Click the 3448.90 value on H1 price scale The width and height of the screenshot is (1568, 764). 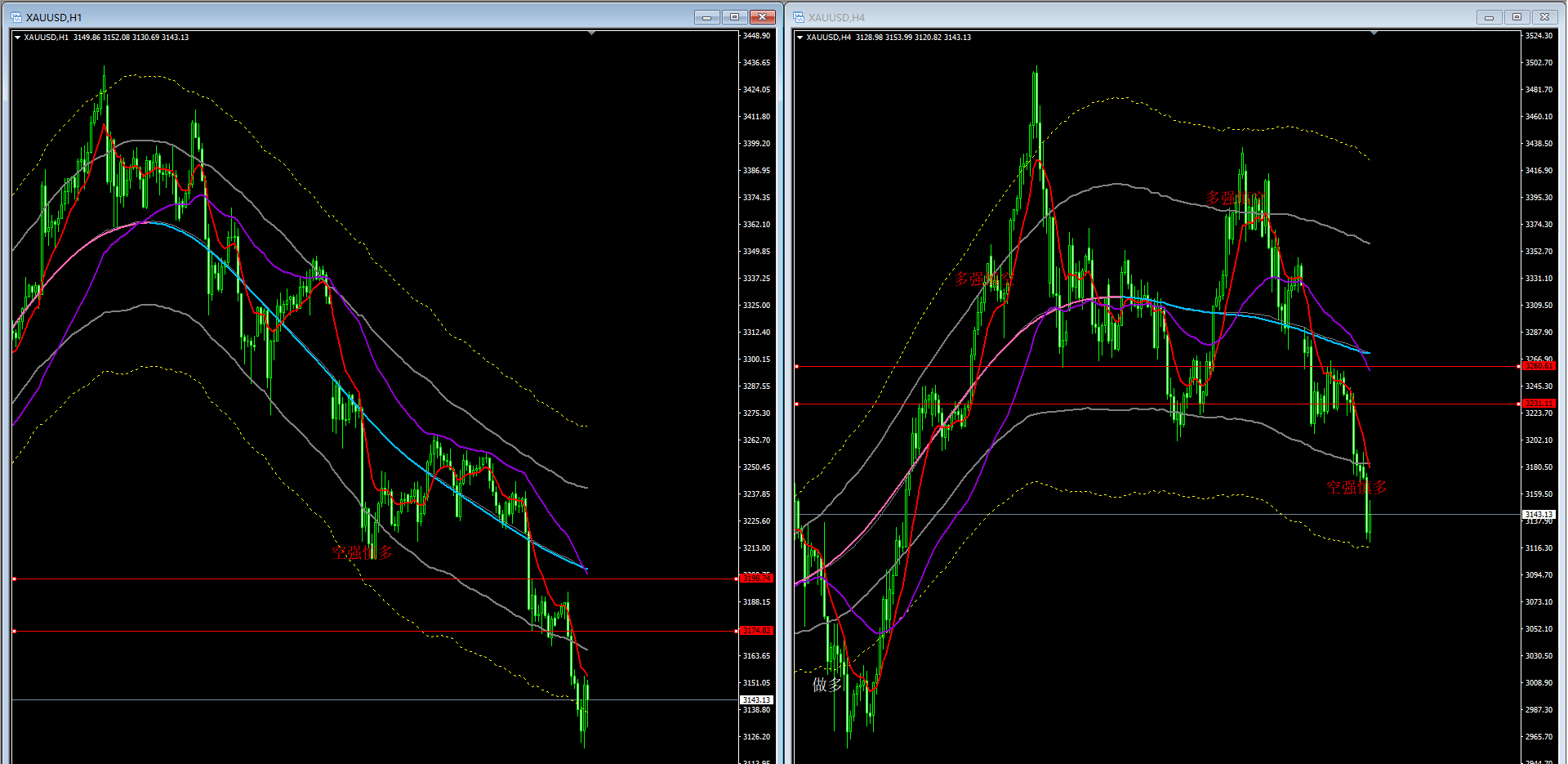tap(756, 36)
